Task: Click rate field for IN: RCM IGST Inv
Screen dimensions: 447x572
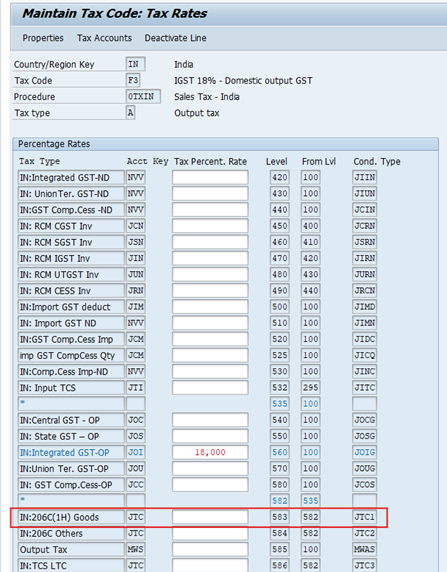Action: click(210, 258)
